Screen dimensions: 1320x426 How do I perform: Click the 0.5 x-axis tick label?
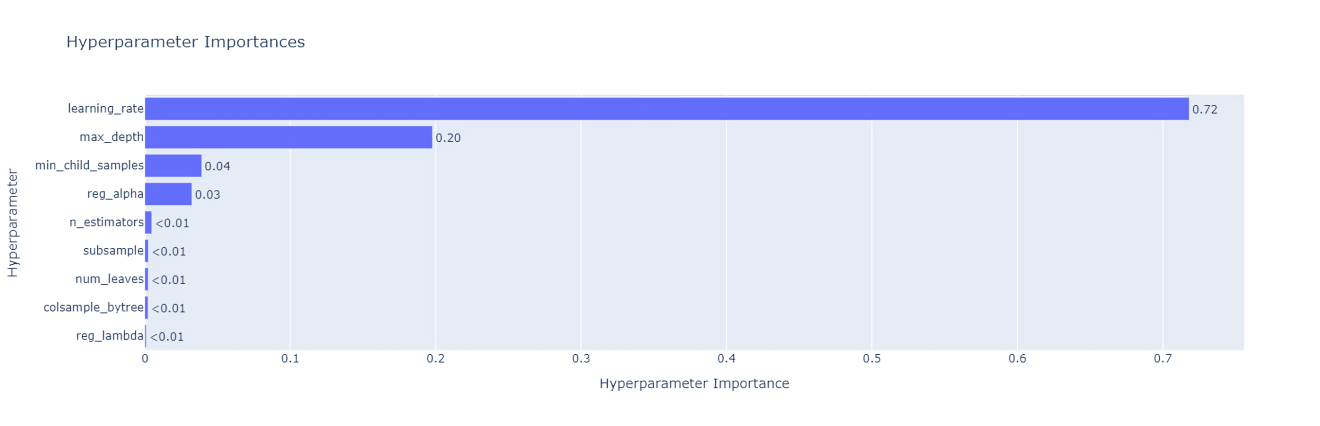click(871, 359)
